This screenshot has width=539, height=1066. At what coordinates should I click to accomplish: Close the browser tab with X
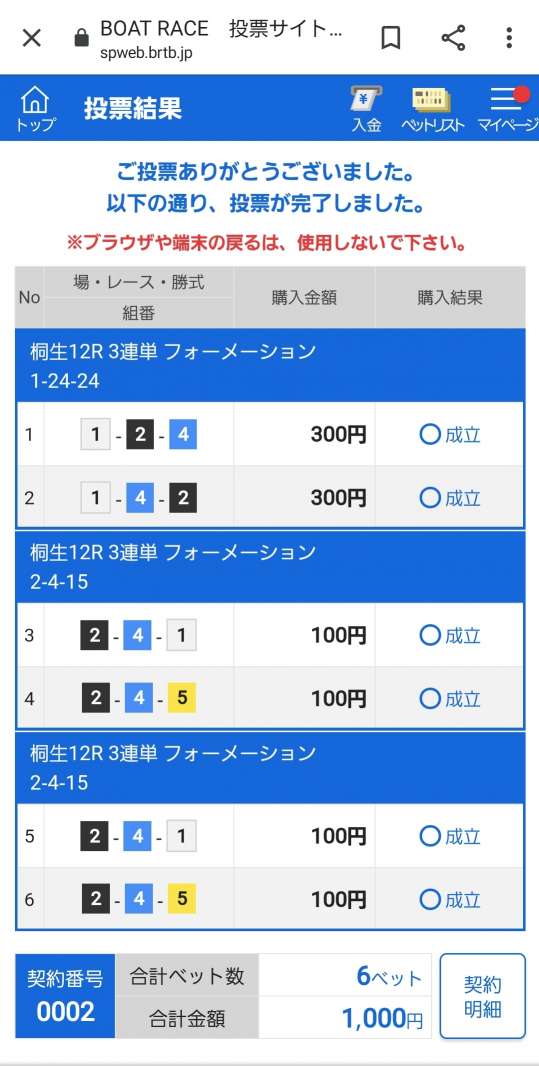32,38
